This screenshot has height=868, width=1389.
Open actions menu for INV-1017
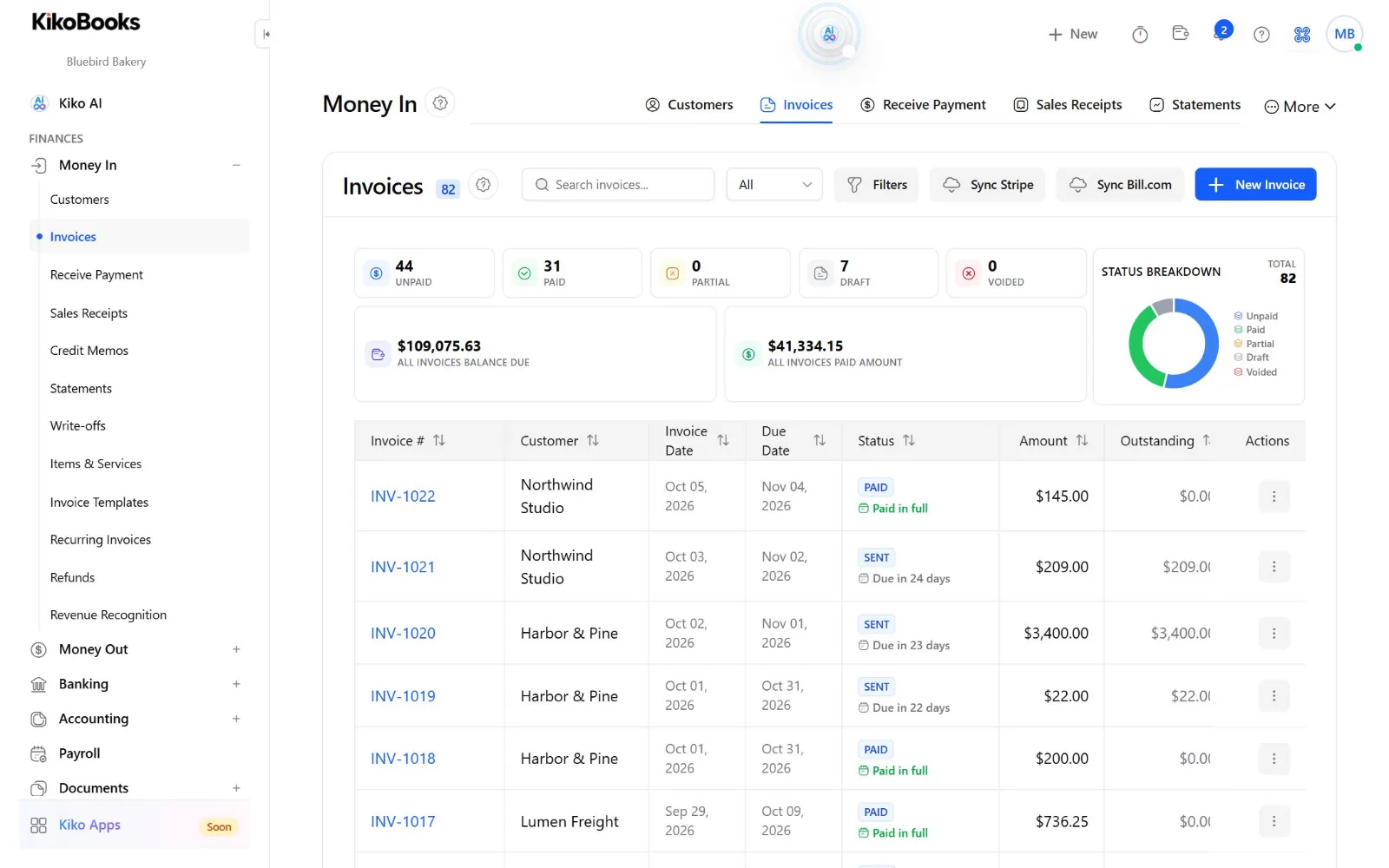[1274, 821]
